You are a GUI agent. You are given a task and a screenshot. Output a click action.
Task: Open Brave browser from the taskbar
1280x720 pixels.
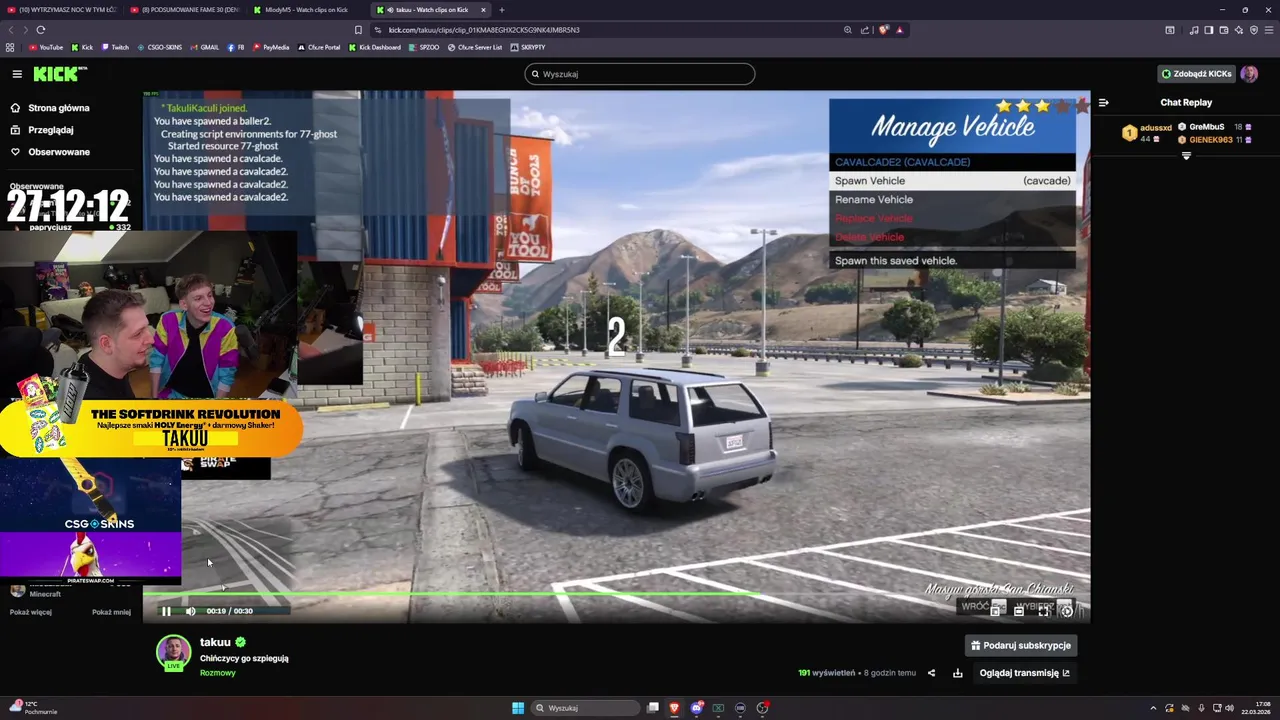coord(674,708)
